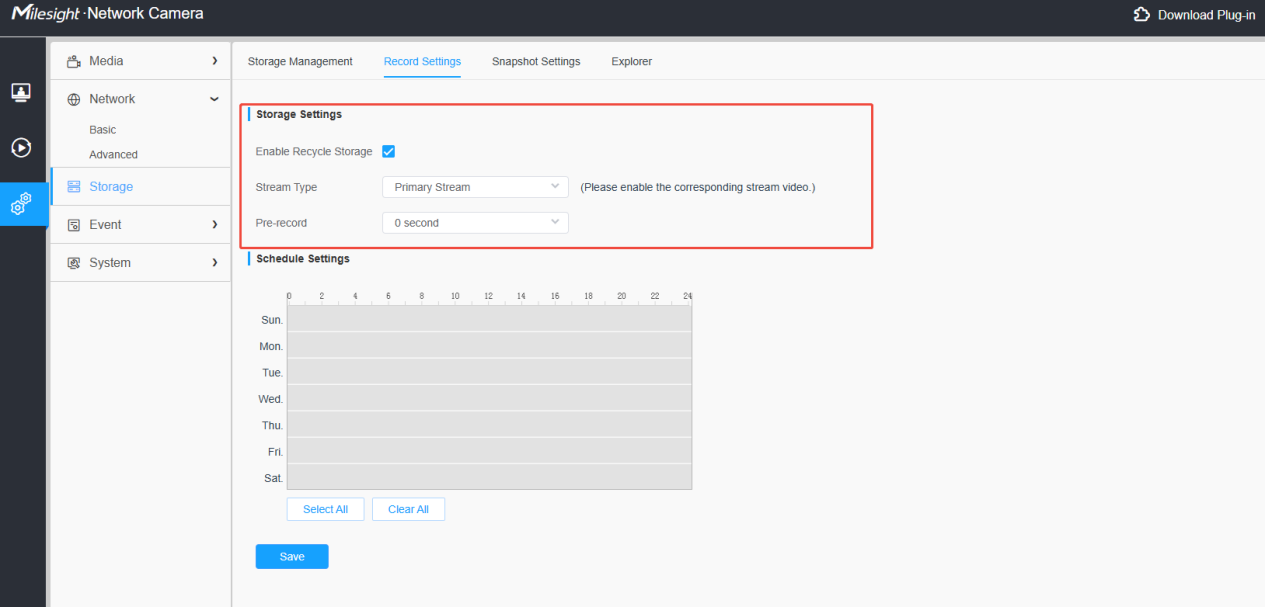Collapse the Network section chevron
The width and height of the screenshot is (1265, 607).
pos(214,99)
